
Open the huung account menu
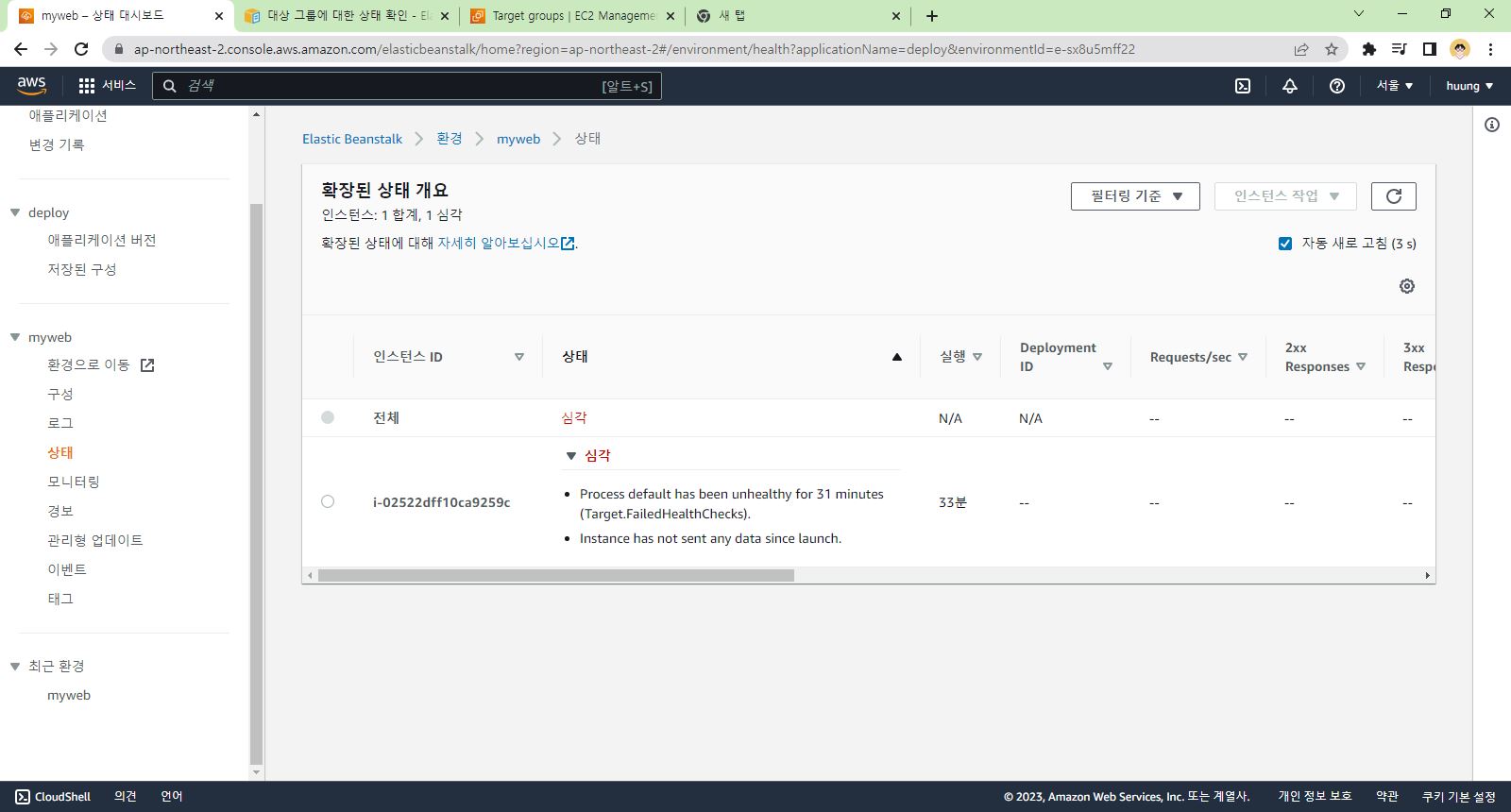click(1469, 86)
